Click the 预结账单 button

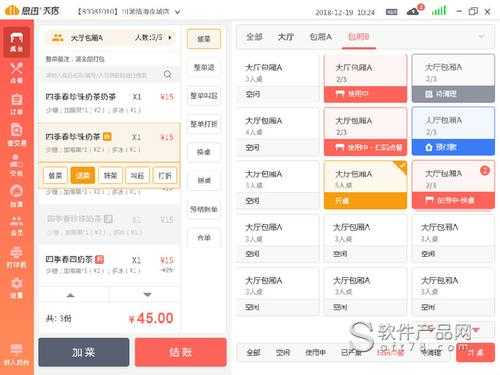coord(204,209)
